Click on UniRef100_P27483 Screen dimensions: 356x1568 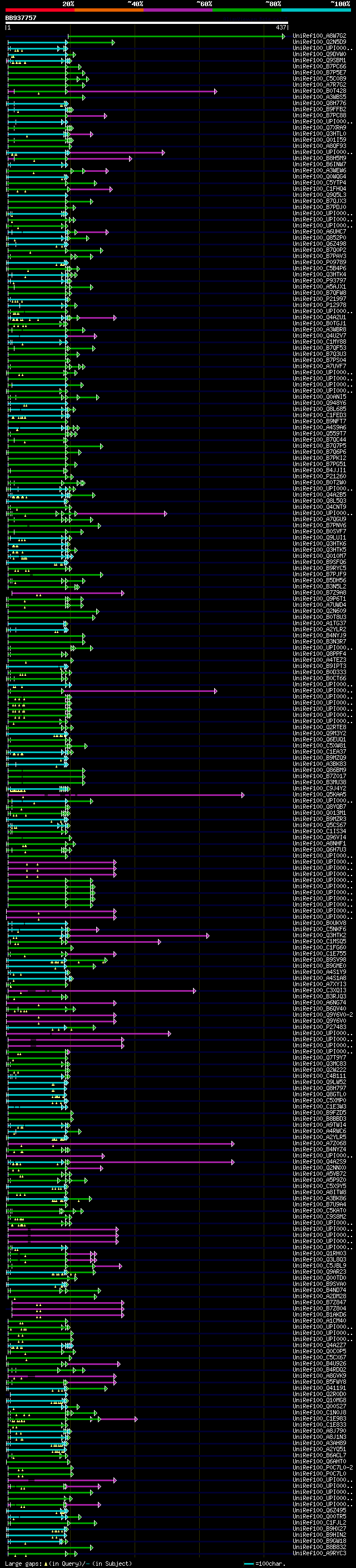[x=319, y=1026]
